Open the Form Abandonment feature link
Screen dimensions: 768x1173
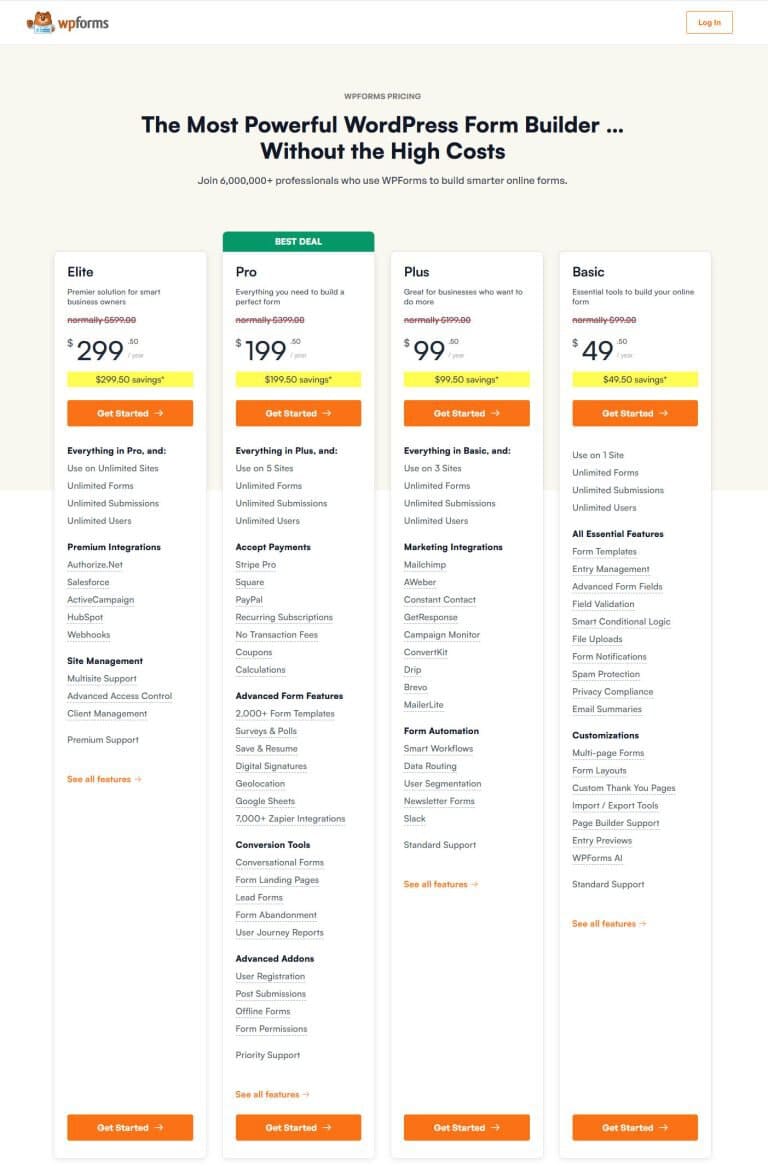tap(276, 915)
